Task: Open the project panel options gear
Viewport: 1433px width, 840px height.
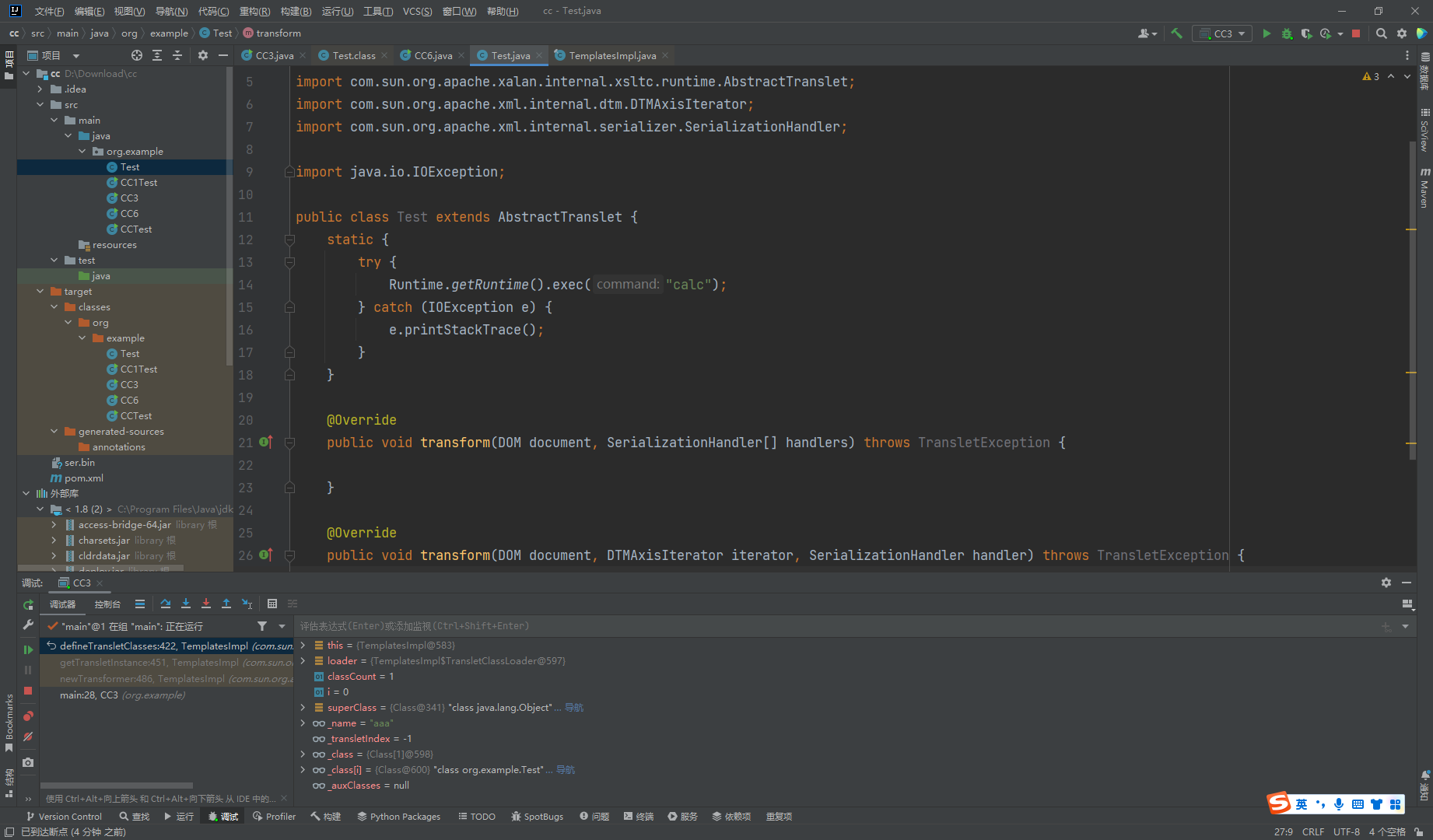Action: pyautogui.click(x=203, y=55)
